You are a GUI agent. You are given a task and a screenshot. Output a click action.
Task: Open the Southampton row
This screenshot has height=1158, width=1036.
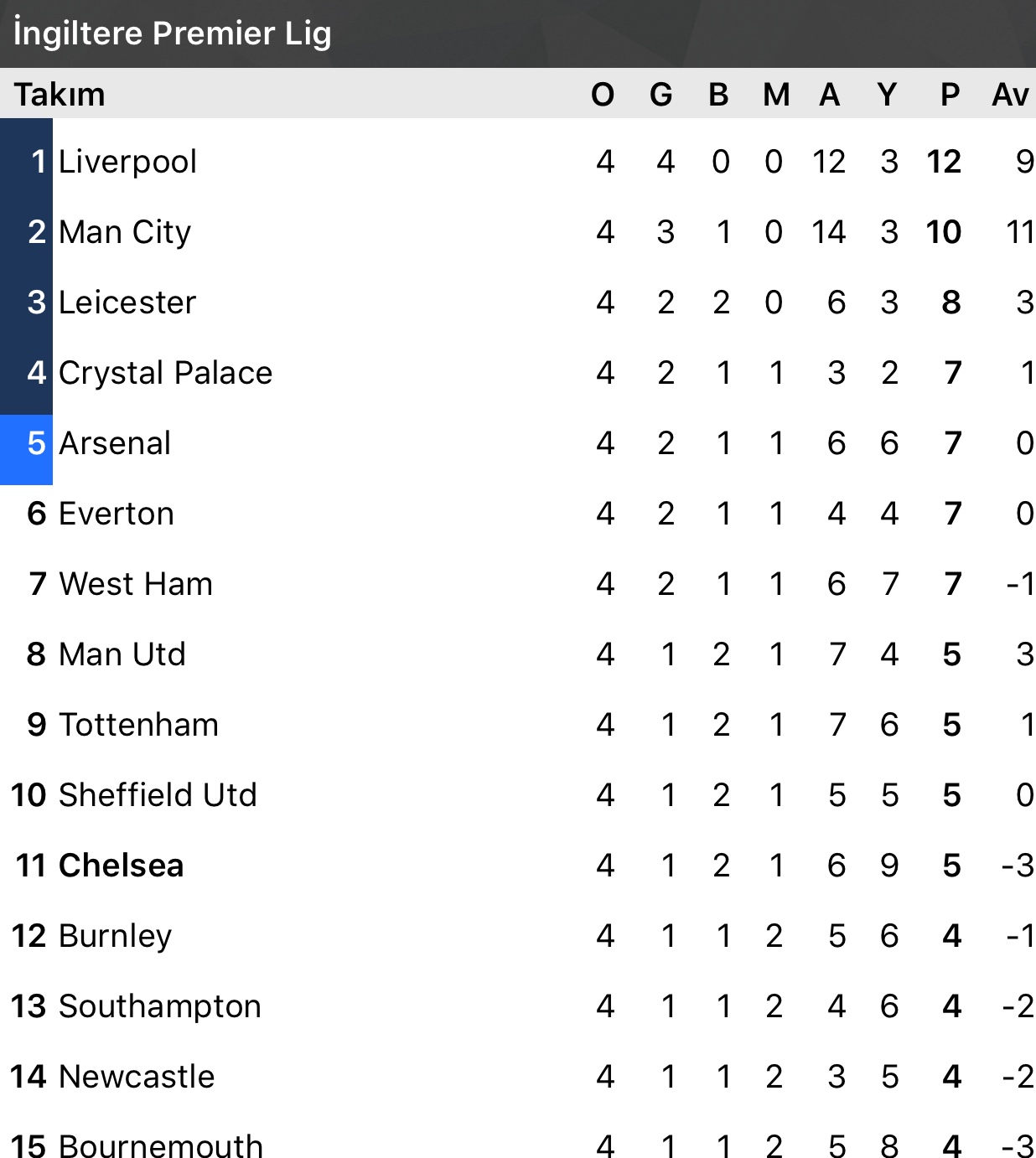160,1006
